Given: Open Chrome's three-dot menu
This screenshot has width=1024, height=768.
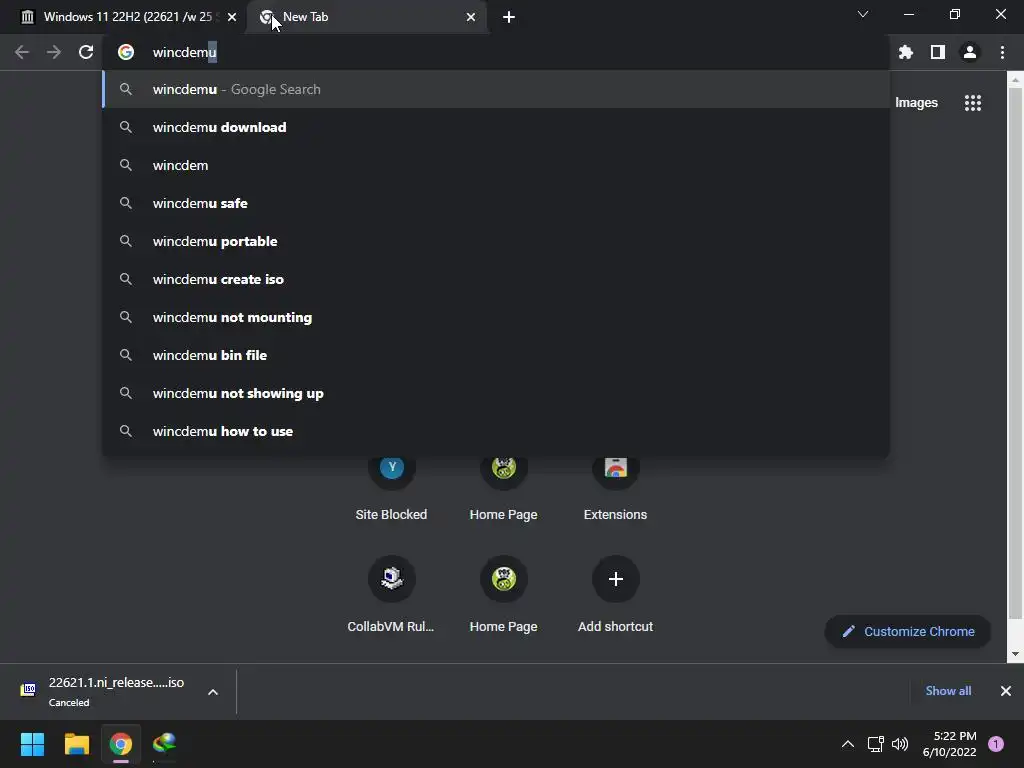Looking at the screenshot, I should 1002,52.
